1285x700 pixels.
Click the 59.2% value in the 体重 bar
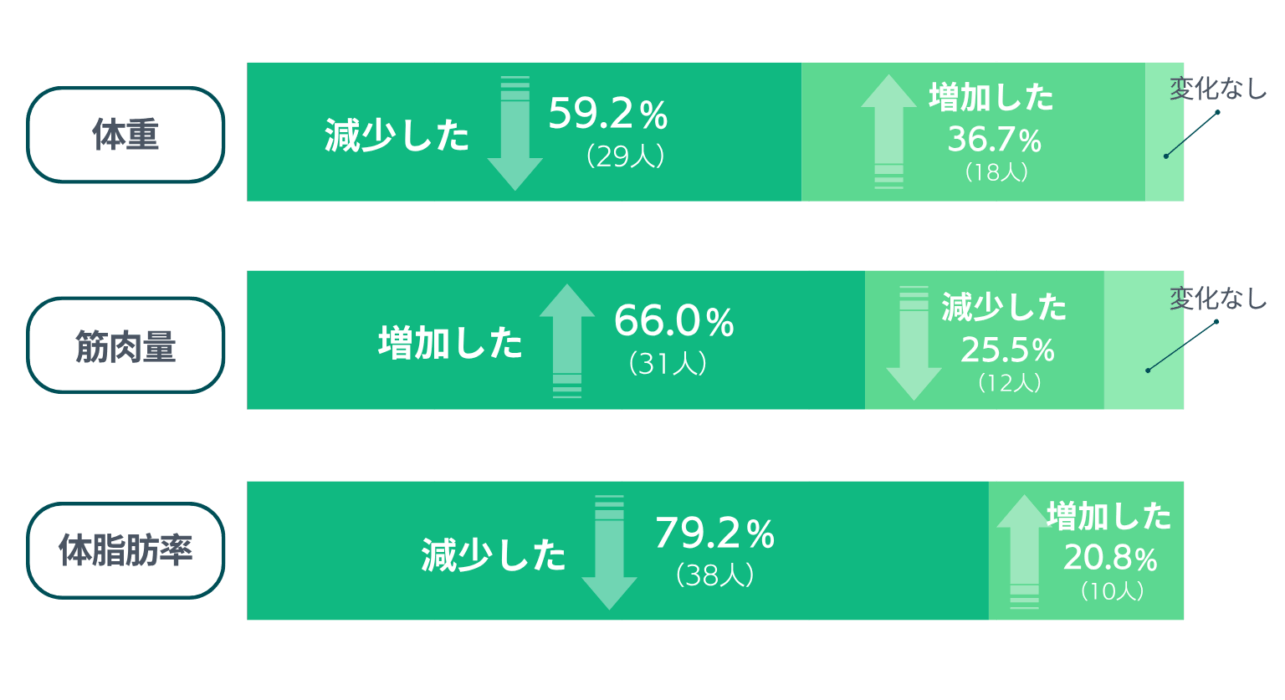tap(608, 116)
